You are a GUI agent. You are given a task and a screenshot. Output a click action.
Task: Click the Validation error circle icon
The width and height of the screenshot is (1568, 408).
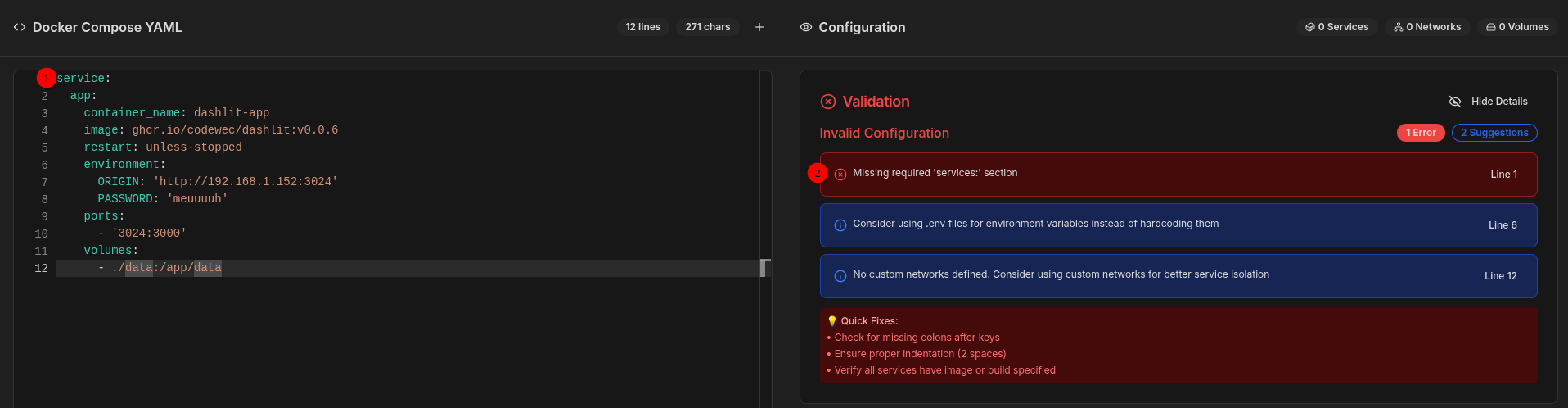828,102
